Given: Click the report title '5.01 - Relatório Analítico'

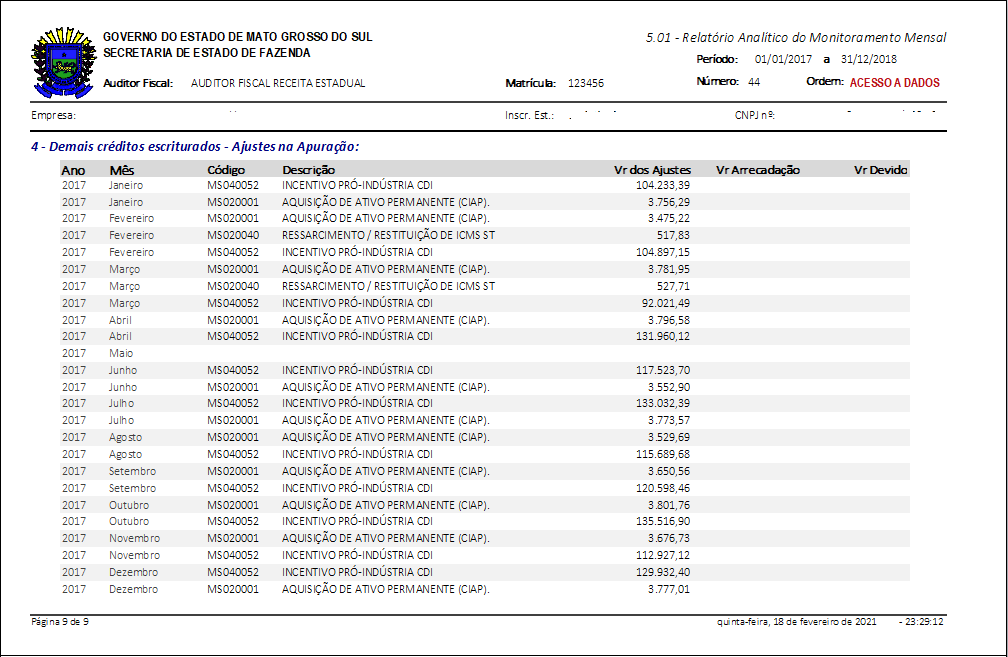Looking at the screenshot, I should (x=796, y=38).
